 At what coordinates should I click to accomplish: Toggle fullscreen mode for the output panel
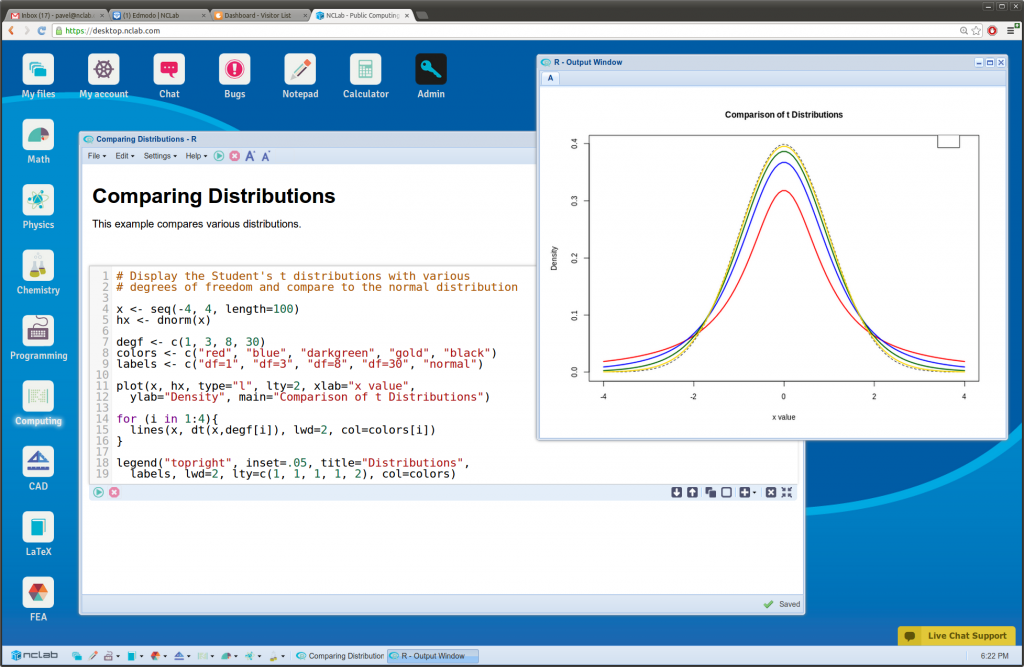click(787, 492)
